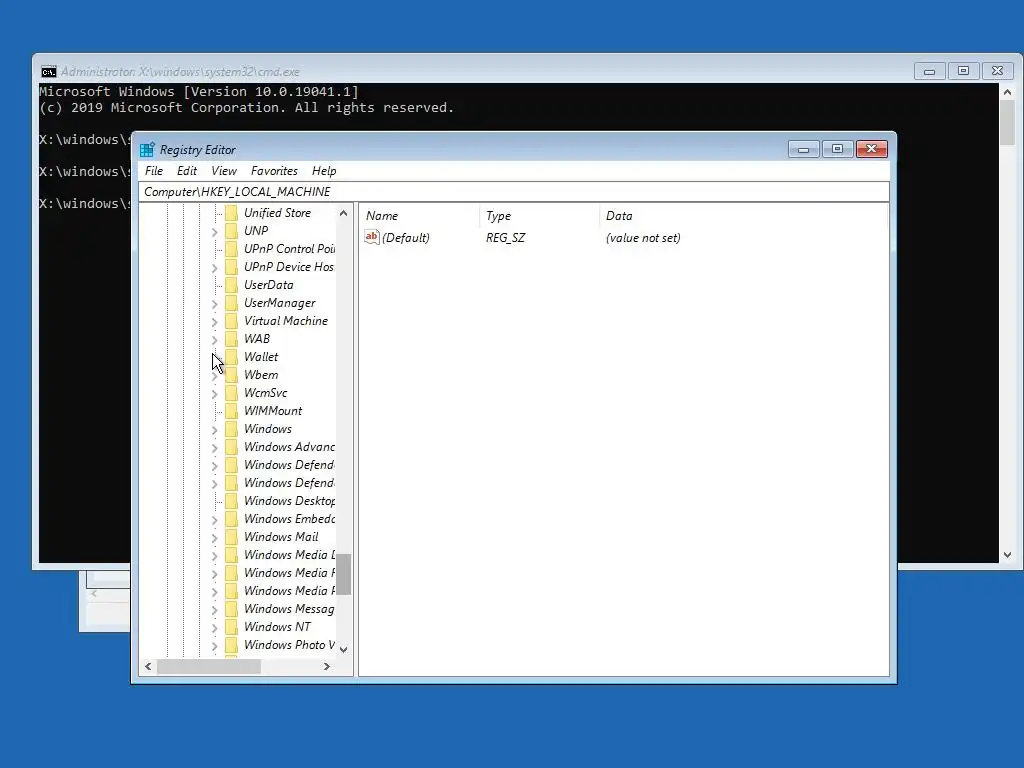Sort values by the Type column header
Viewport: 1024px width, 768px height.
539,216
